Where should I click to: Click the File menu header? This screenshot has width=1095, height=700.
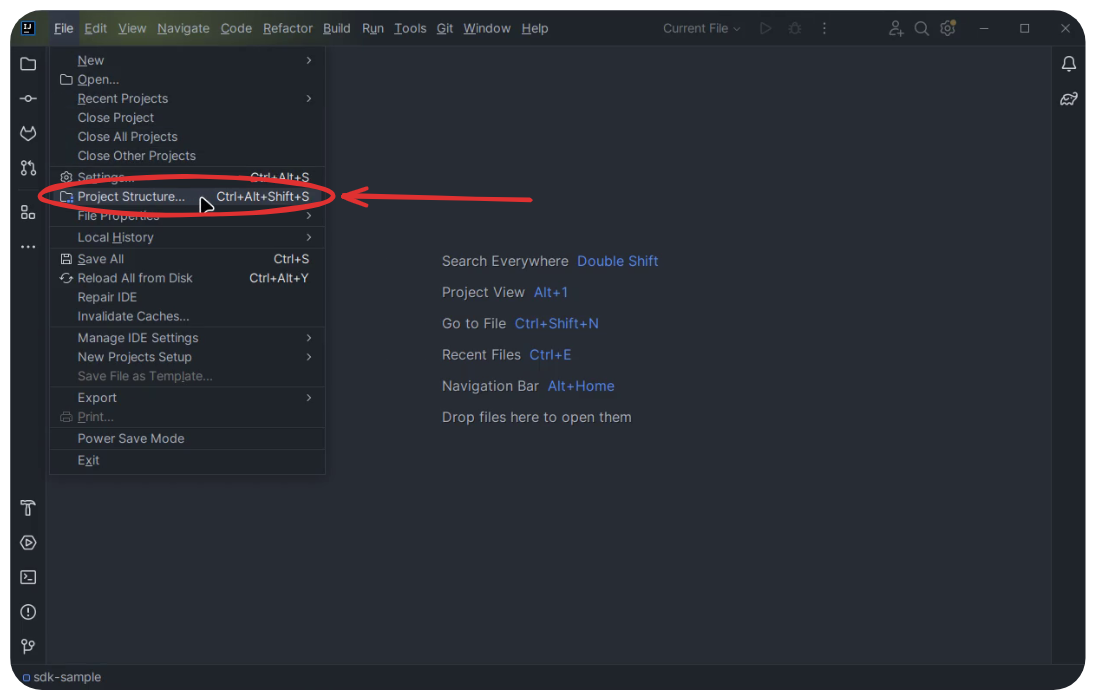64,29
